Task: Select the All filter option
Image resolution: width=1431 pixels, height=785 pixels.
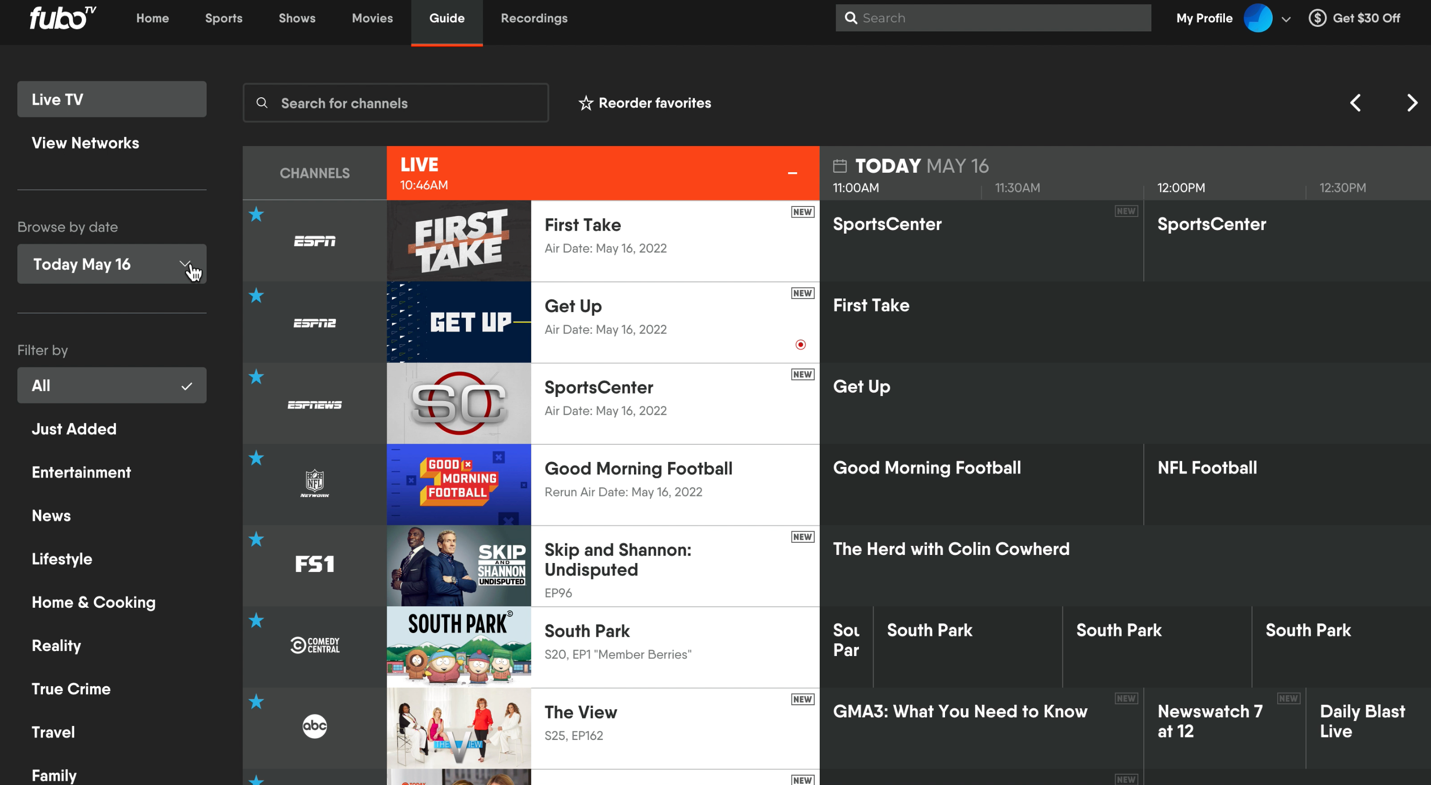Action: point(112,386)
